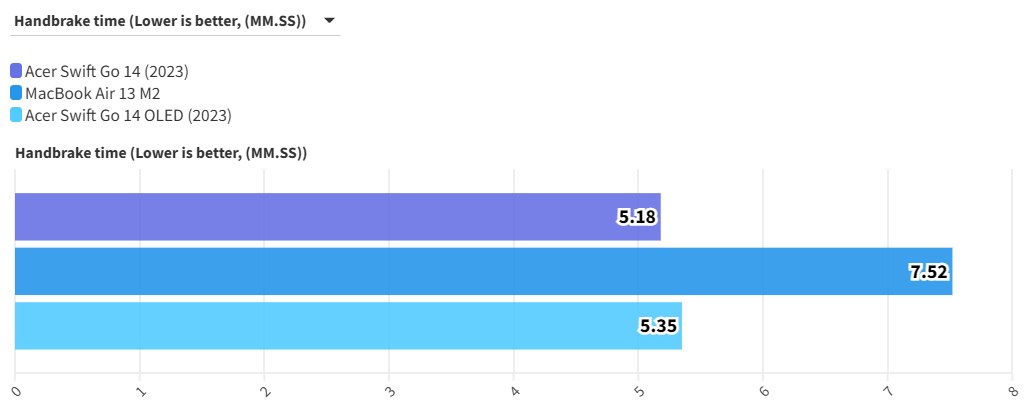Click the bold chart title above bars
This screenshot has height=413, width=1032.
[x=160, y=153]
